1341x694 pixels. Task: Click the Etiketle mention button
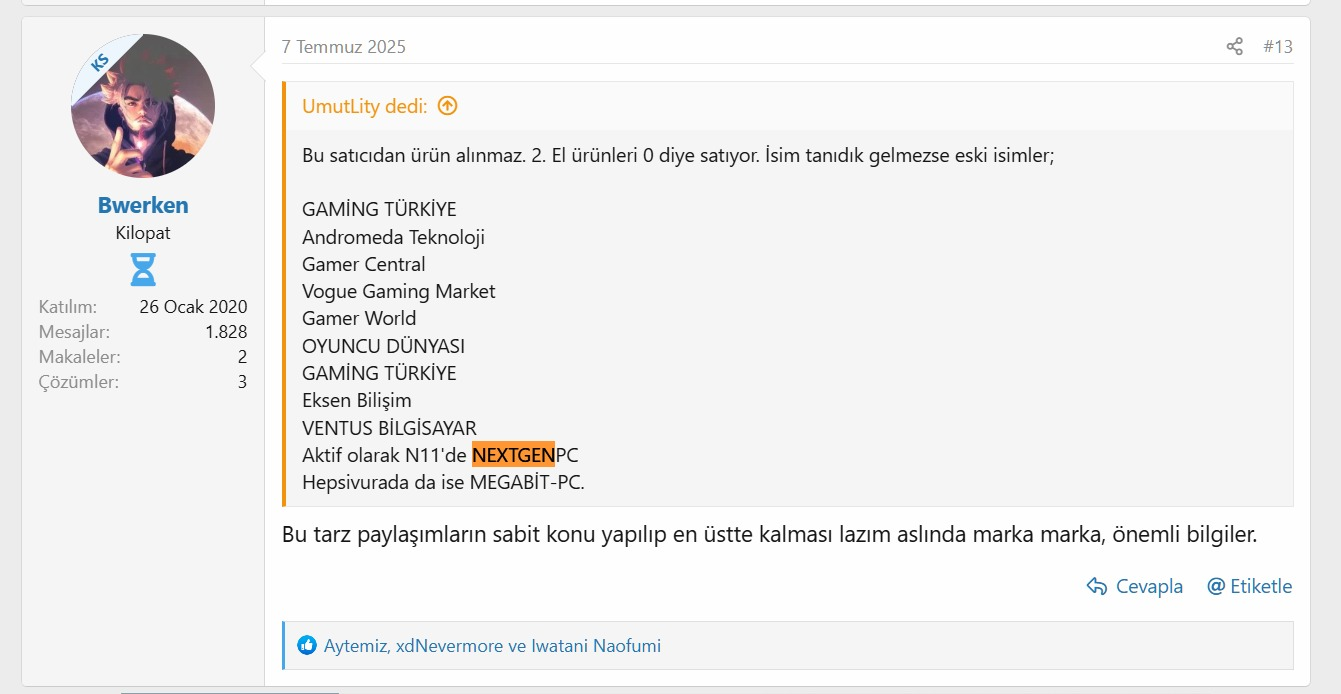click(x=1250, y=586)
